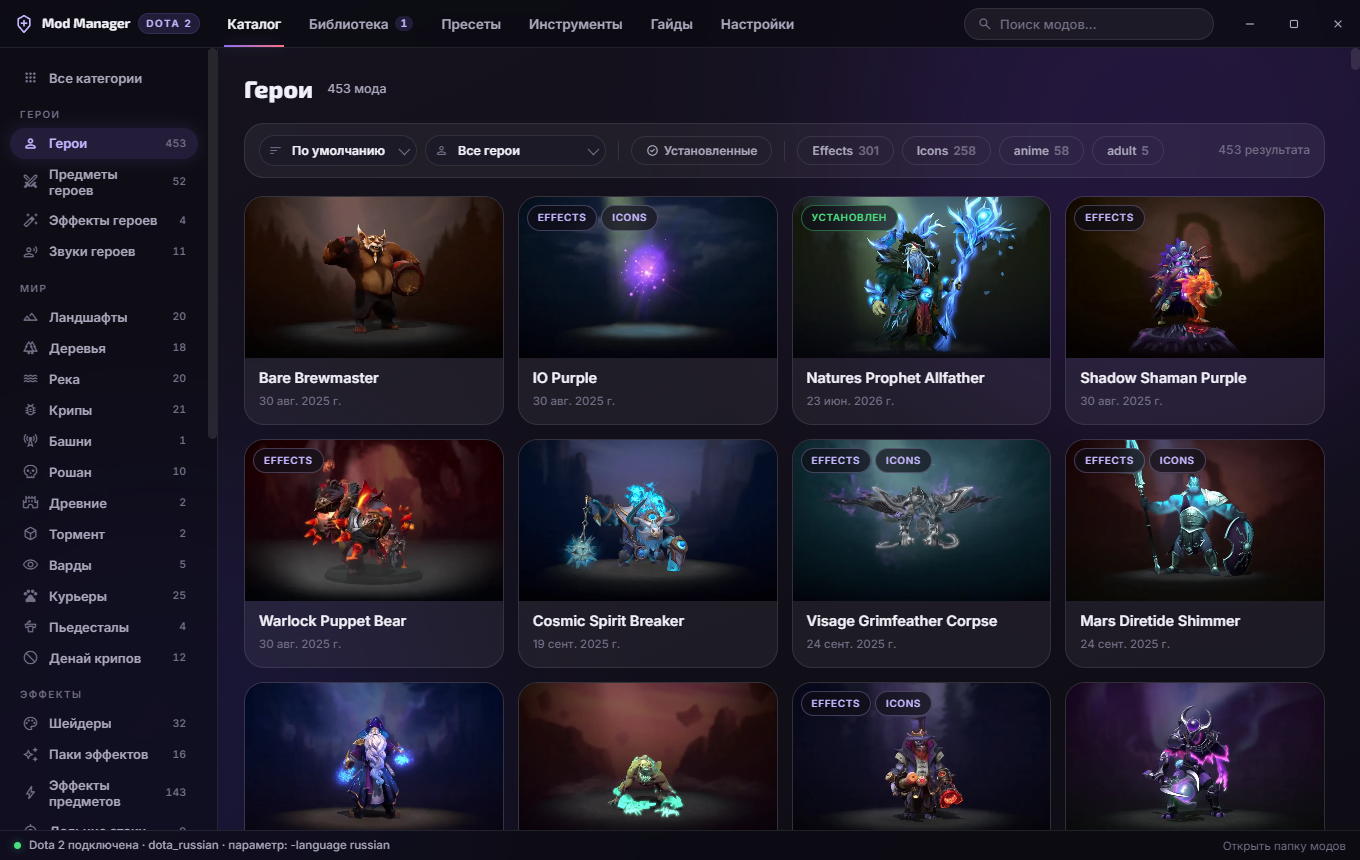Image resolution: width=1360 pixels, height=860 pixels.
Task: Toggle the Установленные installed filter
Action: point(701,151)
